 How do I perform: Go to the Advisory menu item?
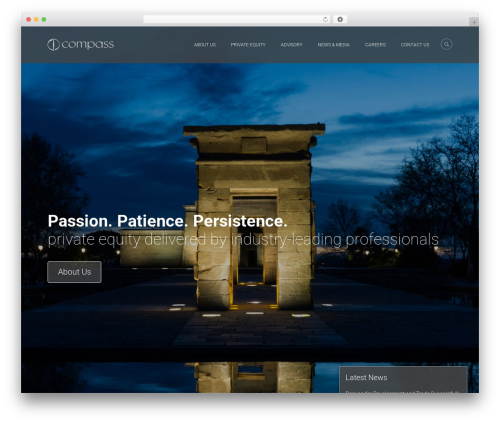[x=292, y=45]
